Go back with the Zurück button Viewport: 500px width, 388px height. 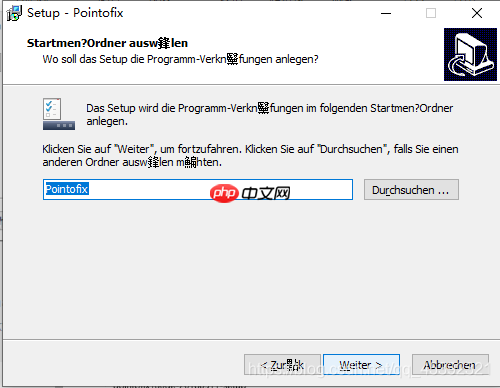(x=282, y=365)
